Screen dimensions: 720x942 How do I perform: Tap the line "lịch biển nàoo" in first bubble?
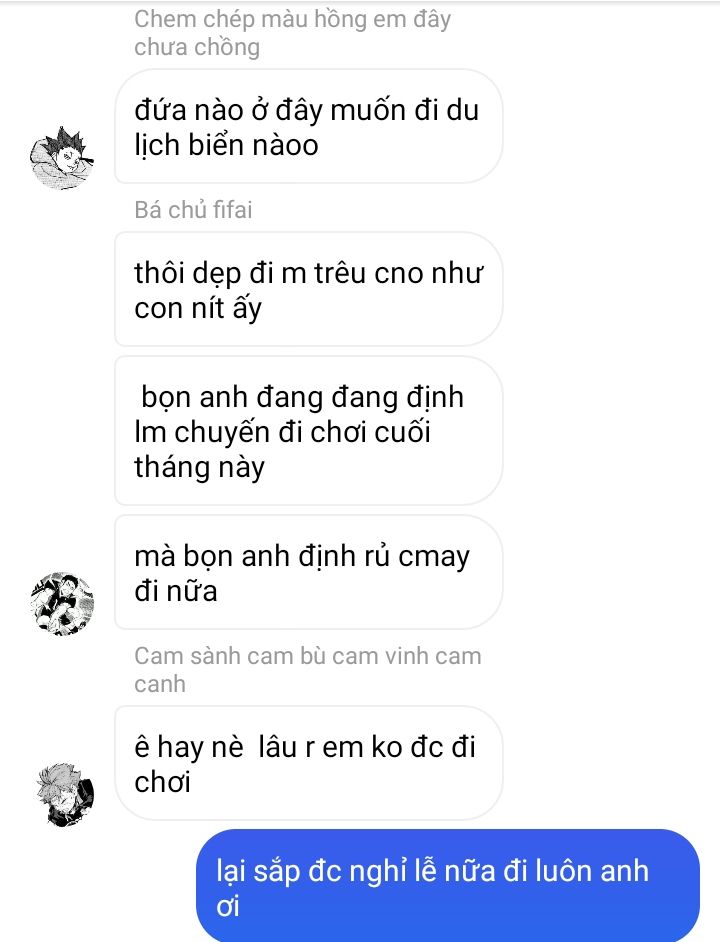226,145
